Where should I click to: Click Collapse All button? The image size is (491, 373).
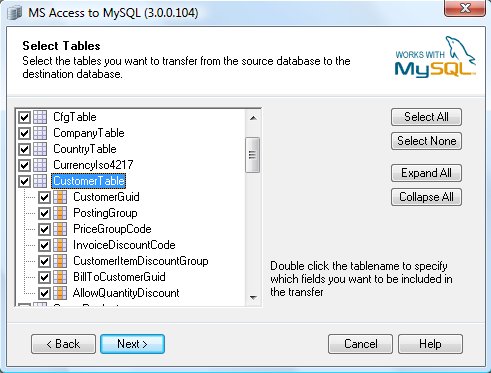(426, 197)
